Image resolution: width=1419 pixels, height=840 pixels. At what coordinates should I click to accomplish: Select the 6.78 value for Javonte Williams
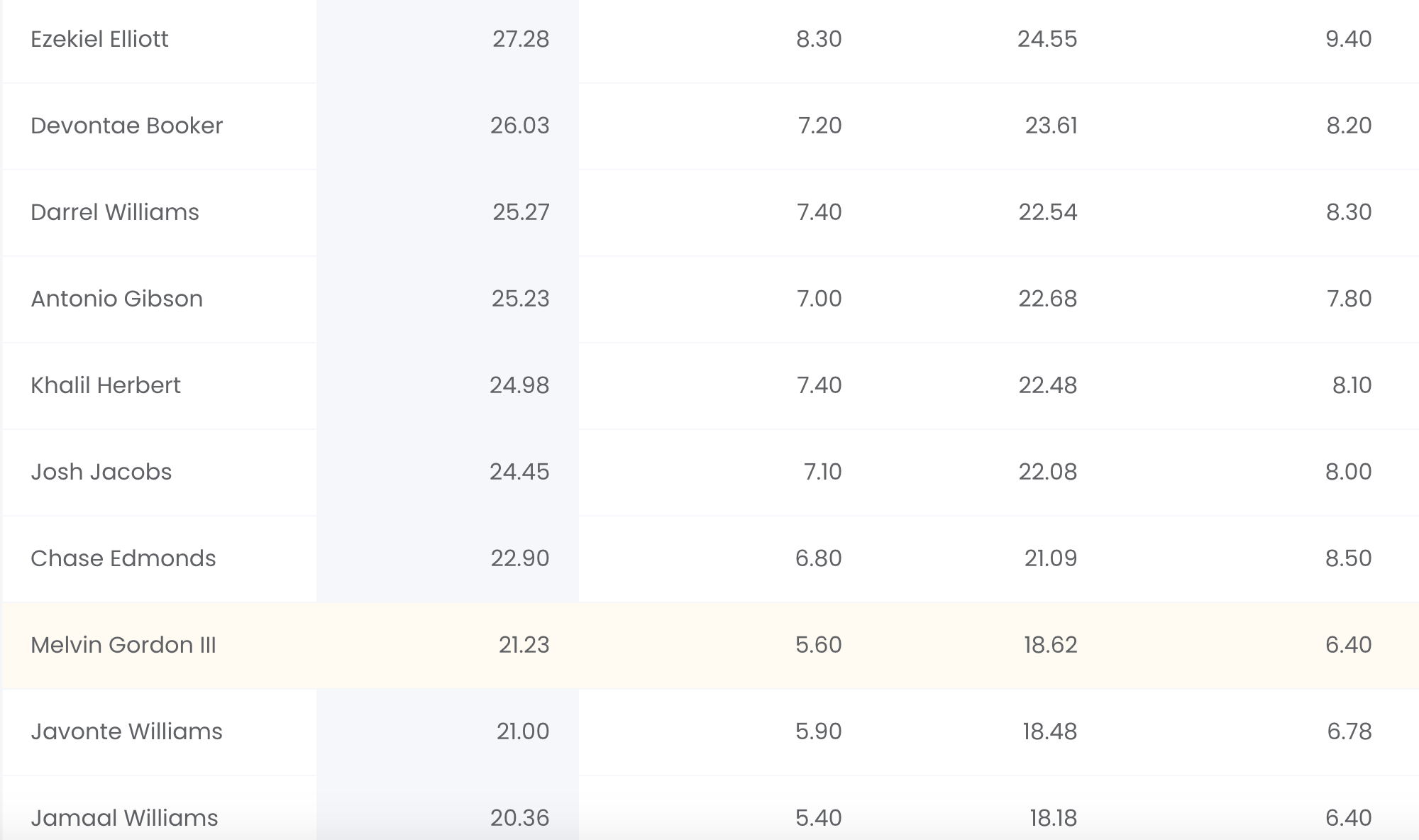pyautogui.click(x=1349, y=731)
